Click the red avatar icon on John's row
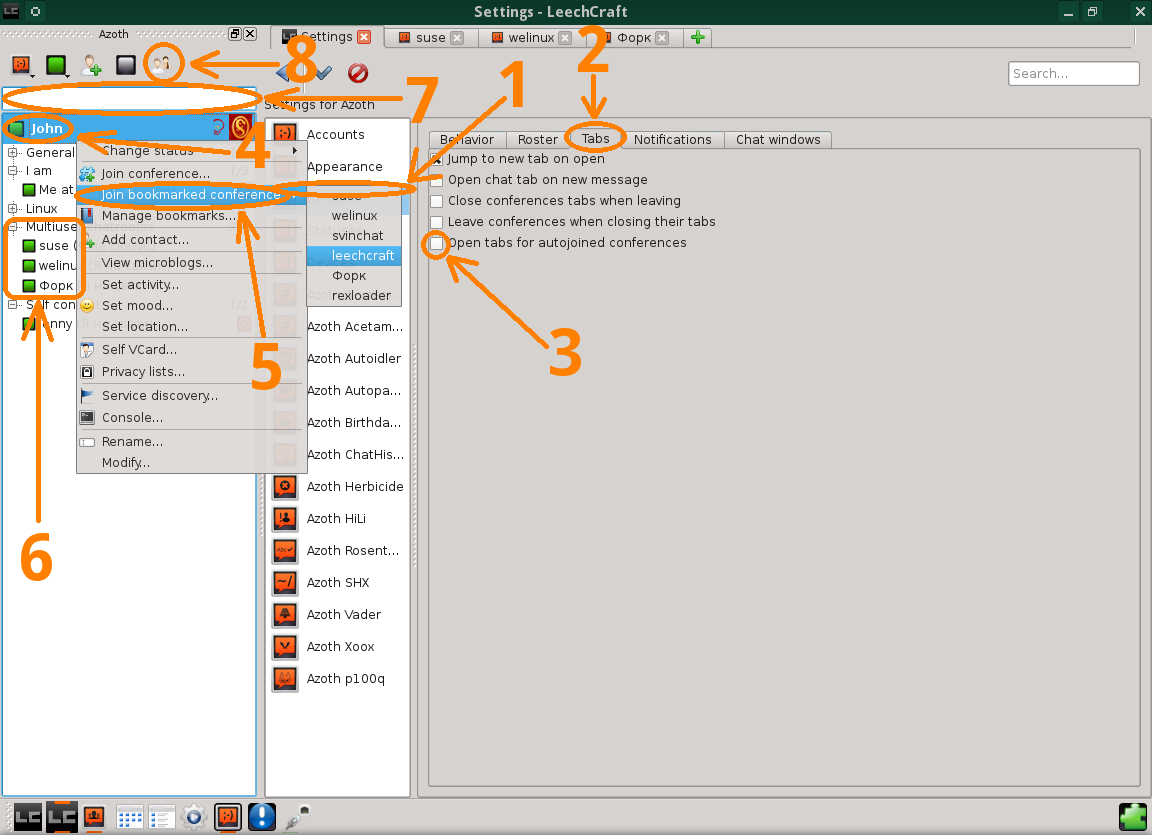 [241, 128]
